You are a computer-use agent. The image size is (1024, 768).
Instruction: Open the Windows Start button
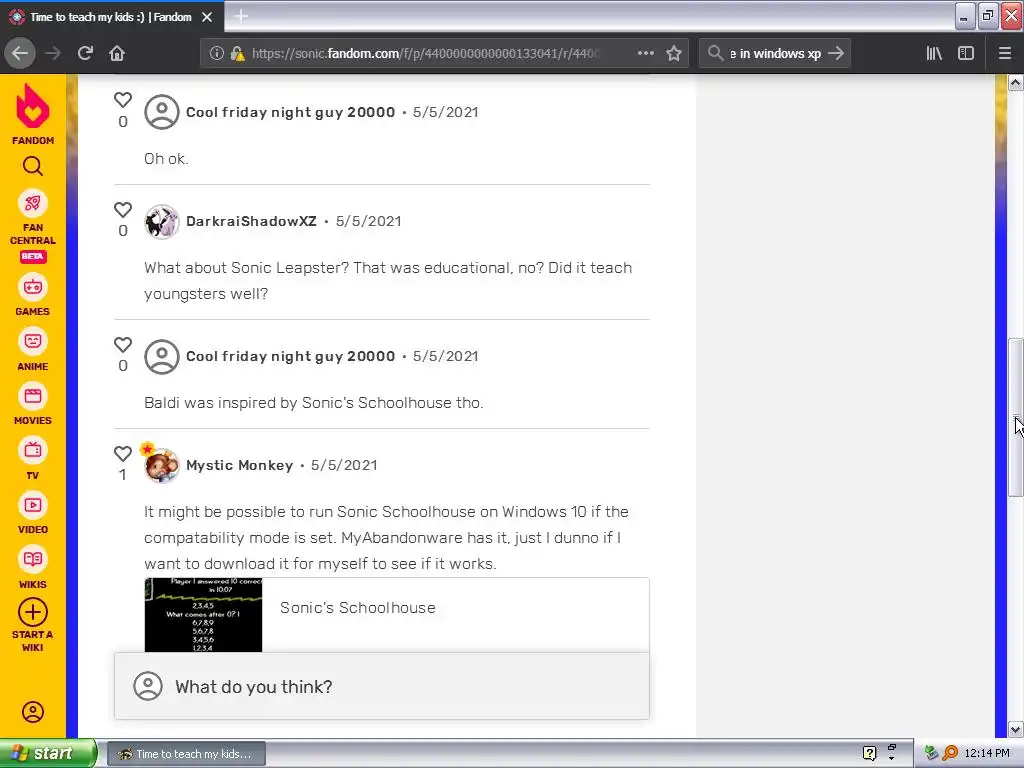[48, 754]
